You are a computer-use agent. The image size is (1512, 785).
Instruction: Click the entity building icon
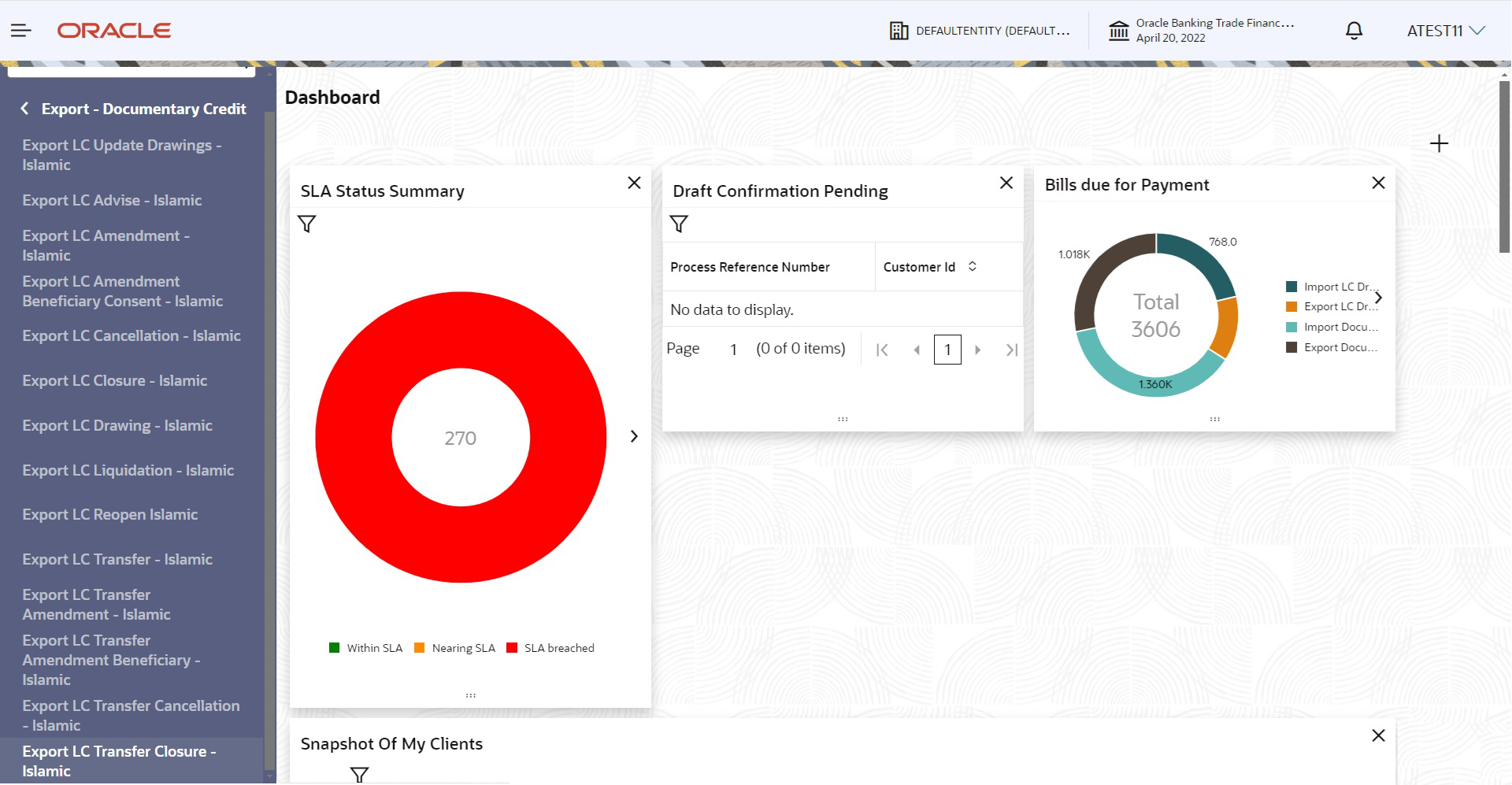[899, 31]
